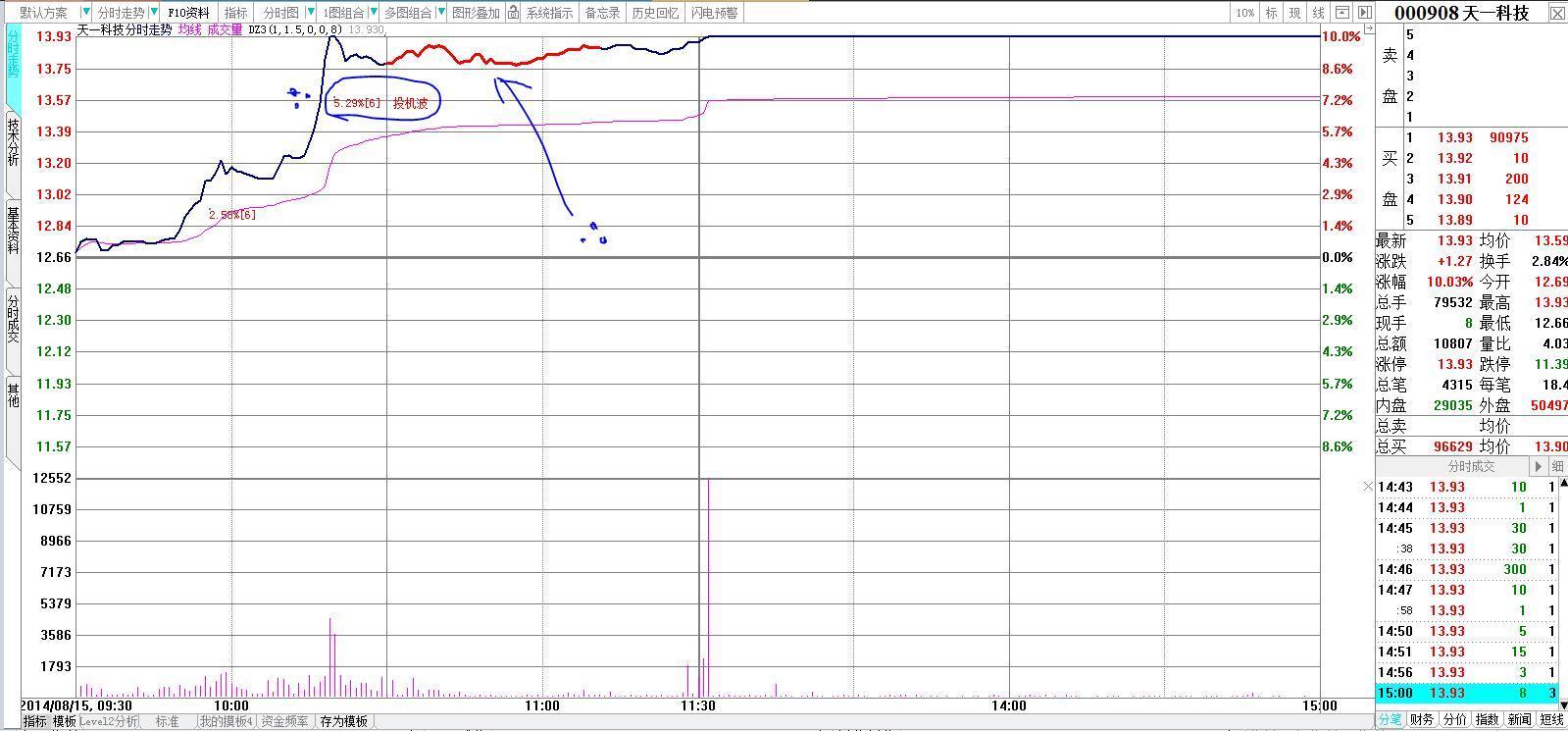Viewport: 1568px width, 731px height.
Task: Expand the 多图组合 dropdown arrow
Action: (440, 13)
